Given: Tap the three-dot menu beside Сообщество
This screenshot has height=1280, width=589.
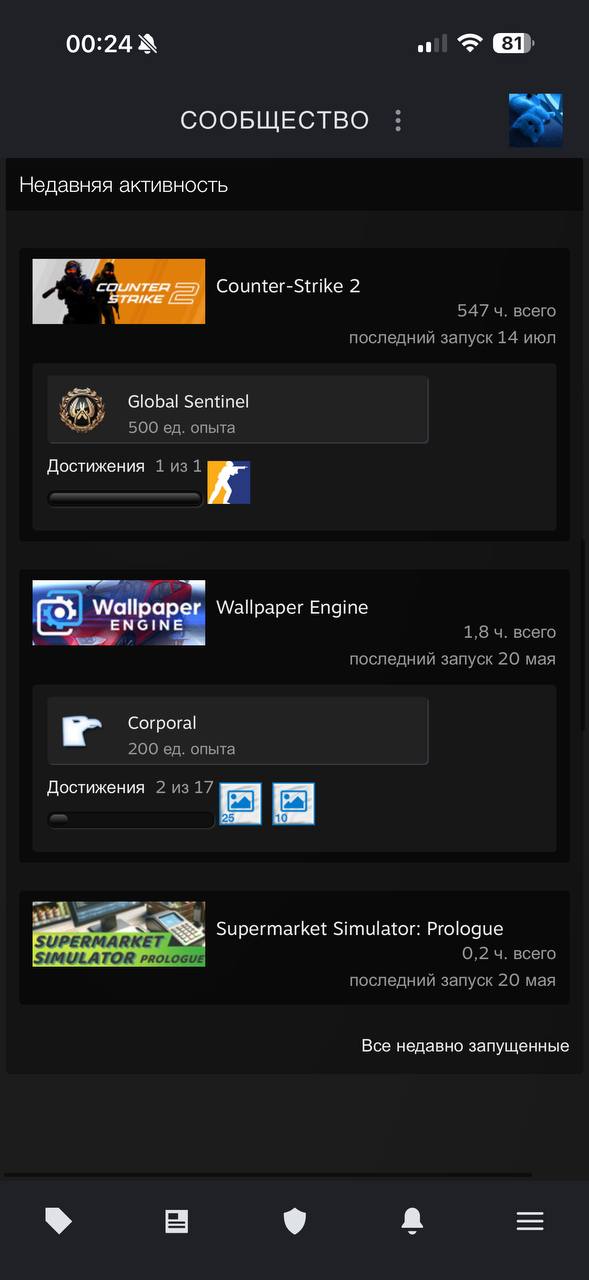Looking at the screenshot, I should click(x=398, y=121).
